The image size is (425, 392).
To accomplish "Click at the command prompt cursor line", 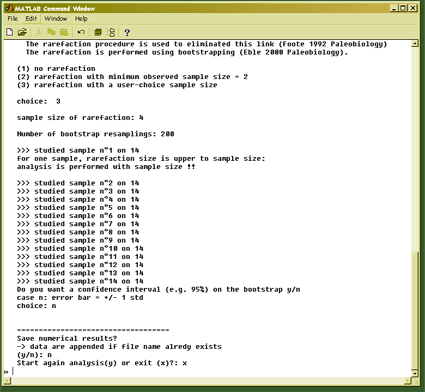I will coord(13,371).
